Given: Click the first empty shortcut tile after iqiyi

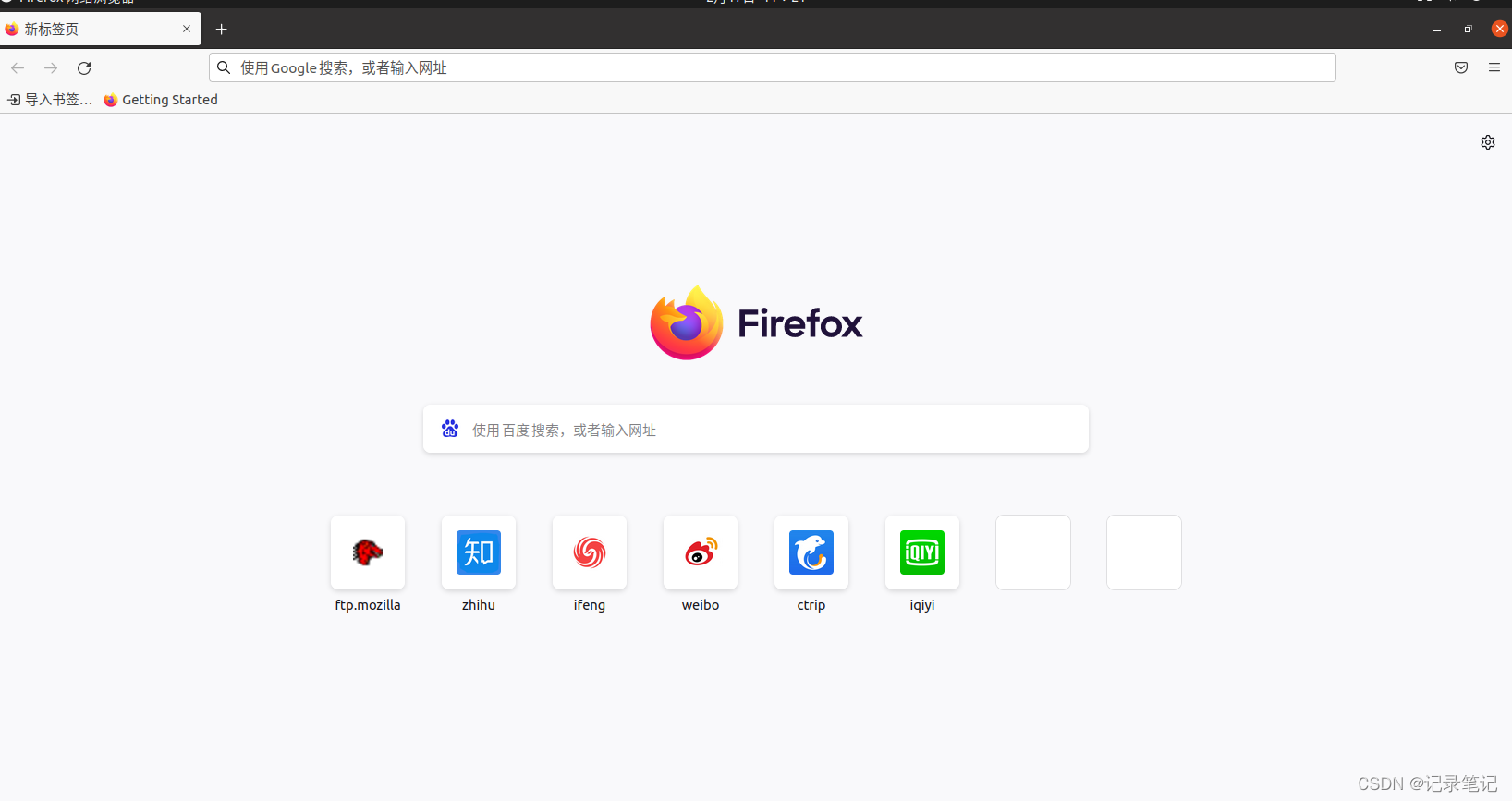Looking at the screenshot, I should [1033, 552].
